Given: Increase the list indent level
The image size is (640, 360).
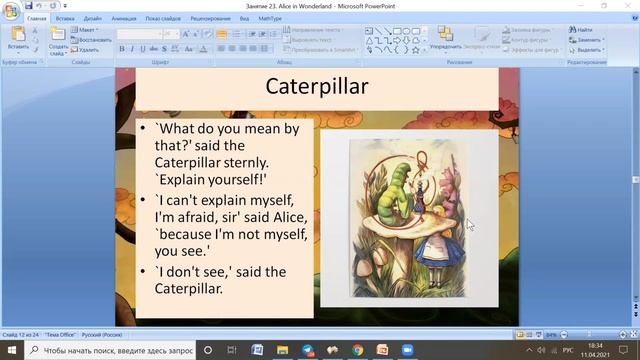Looking at the screenshot, I should click(262, 34).
